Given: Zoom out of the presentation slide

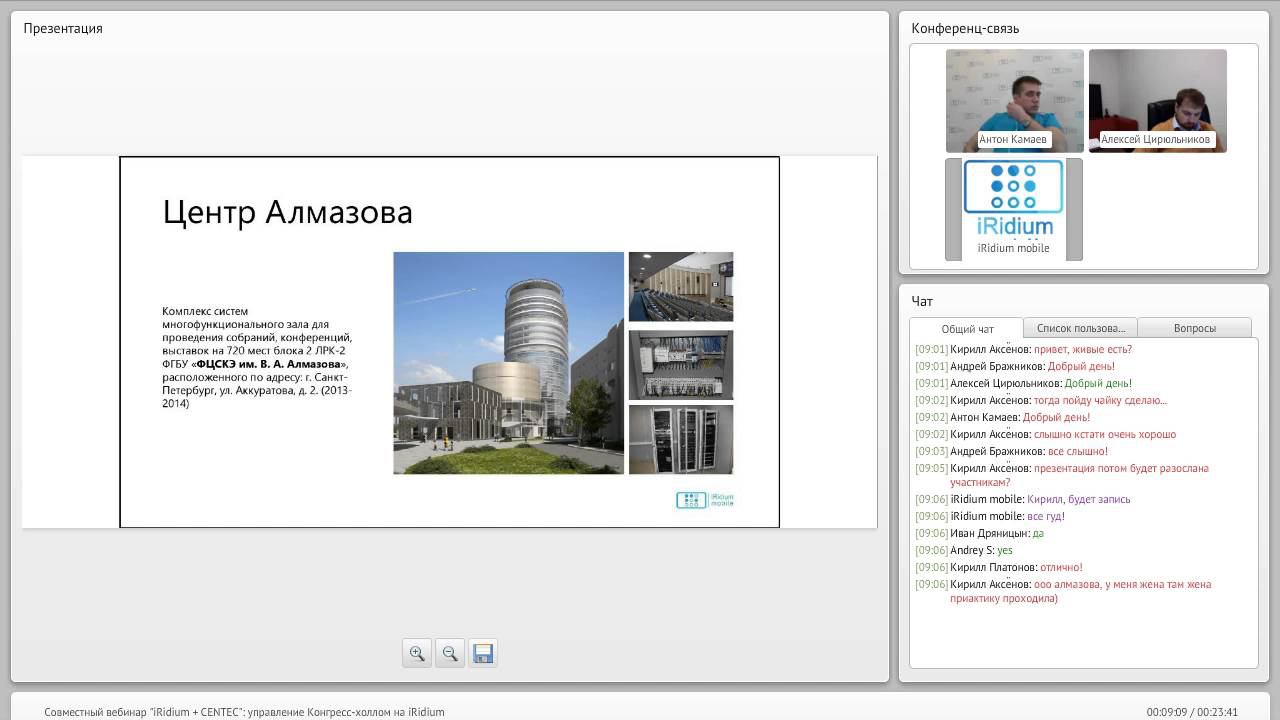Looking at the screenshot, I should 450,653.
